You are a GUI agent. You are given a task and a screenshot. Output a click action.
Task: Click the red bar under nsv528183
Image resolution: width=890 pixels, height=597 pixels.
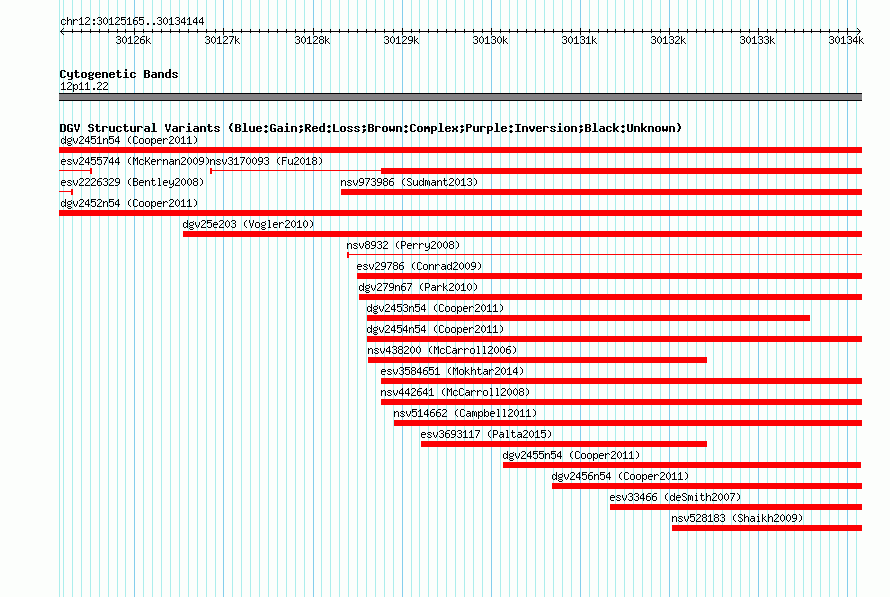(x=767, y=528)
